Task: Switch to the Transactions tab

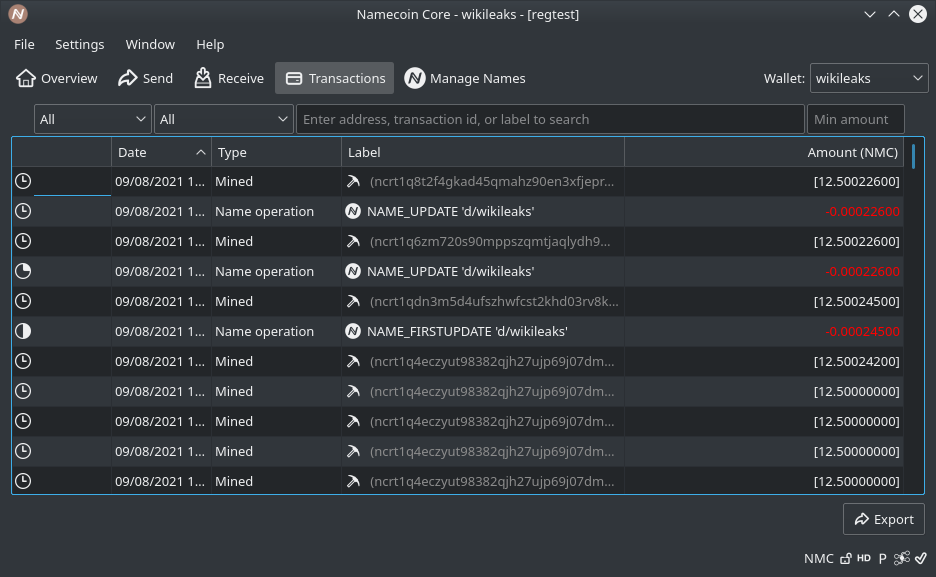Action: (x=334, y=78)
